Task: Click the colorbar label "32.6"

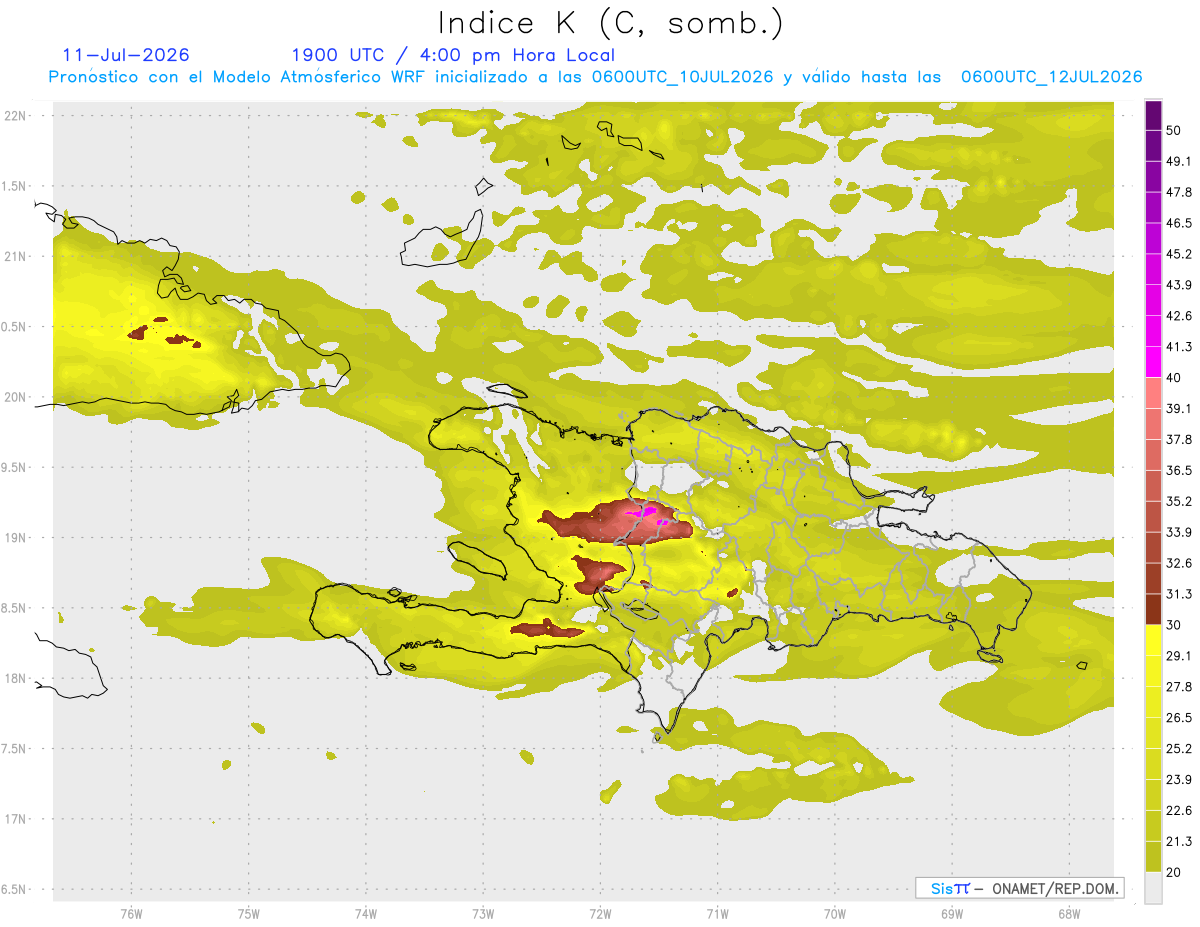Action: pyautogui.click(x=1179, y=563)
